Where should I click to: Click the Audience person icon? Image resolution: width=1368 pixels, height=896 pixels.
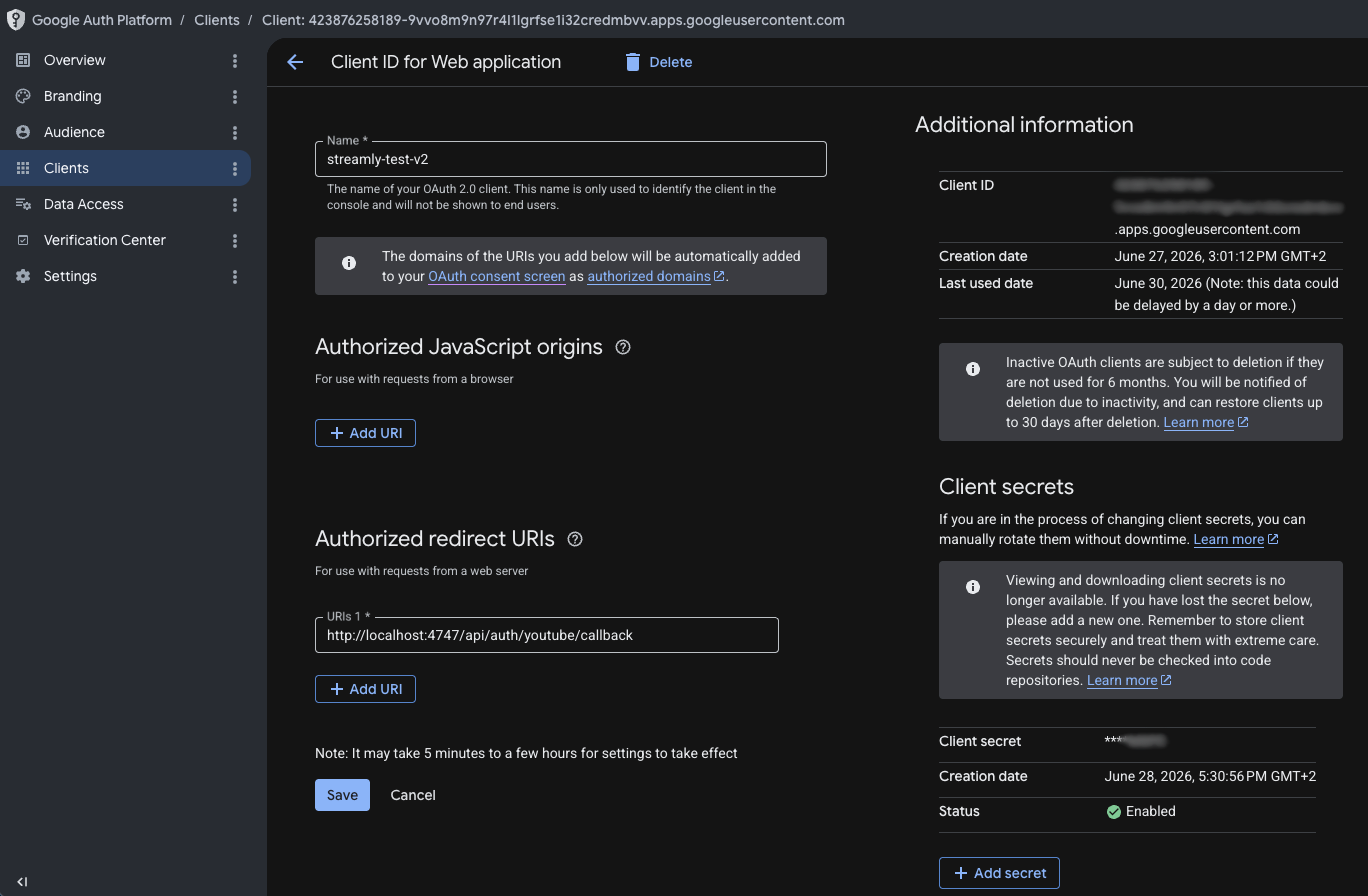pos(23,132)
